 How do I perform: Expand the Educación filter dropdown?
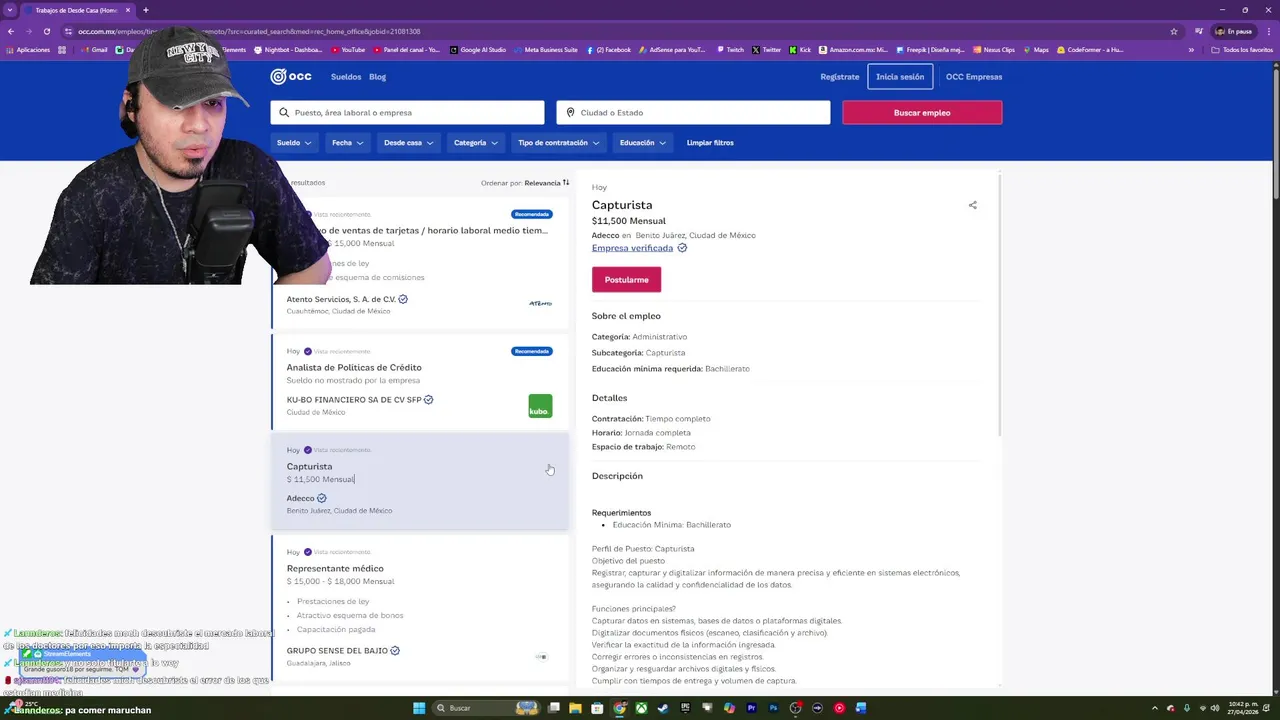coord(643,143)
